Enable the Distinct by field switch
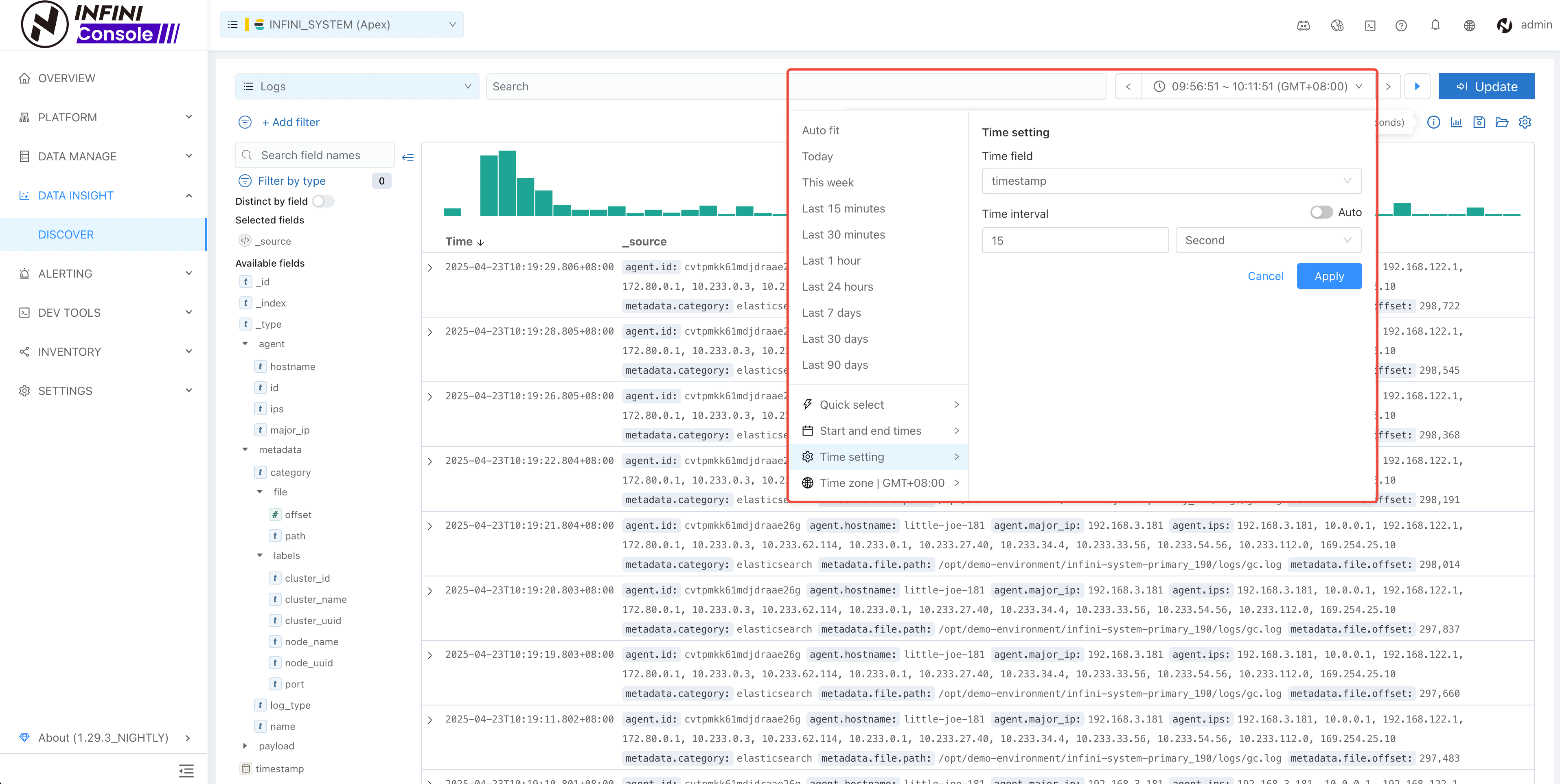 click(323, 201)
